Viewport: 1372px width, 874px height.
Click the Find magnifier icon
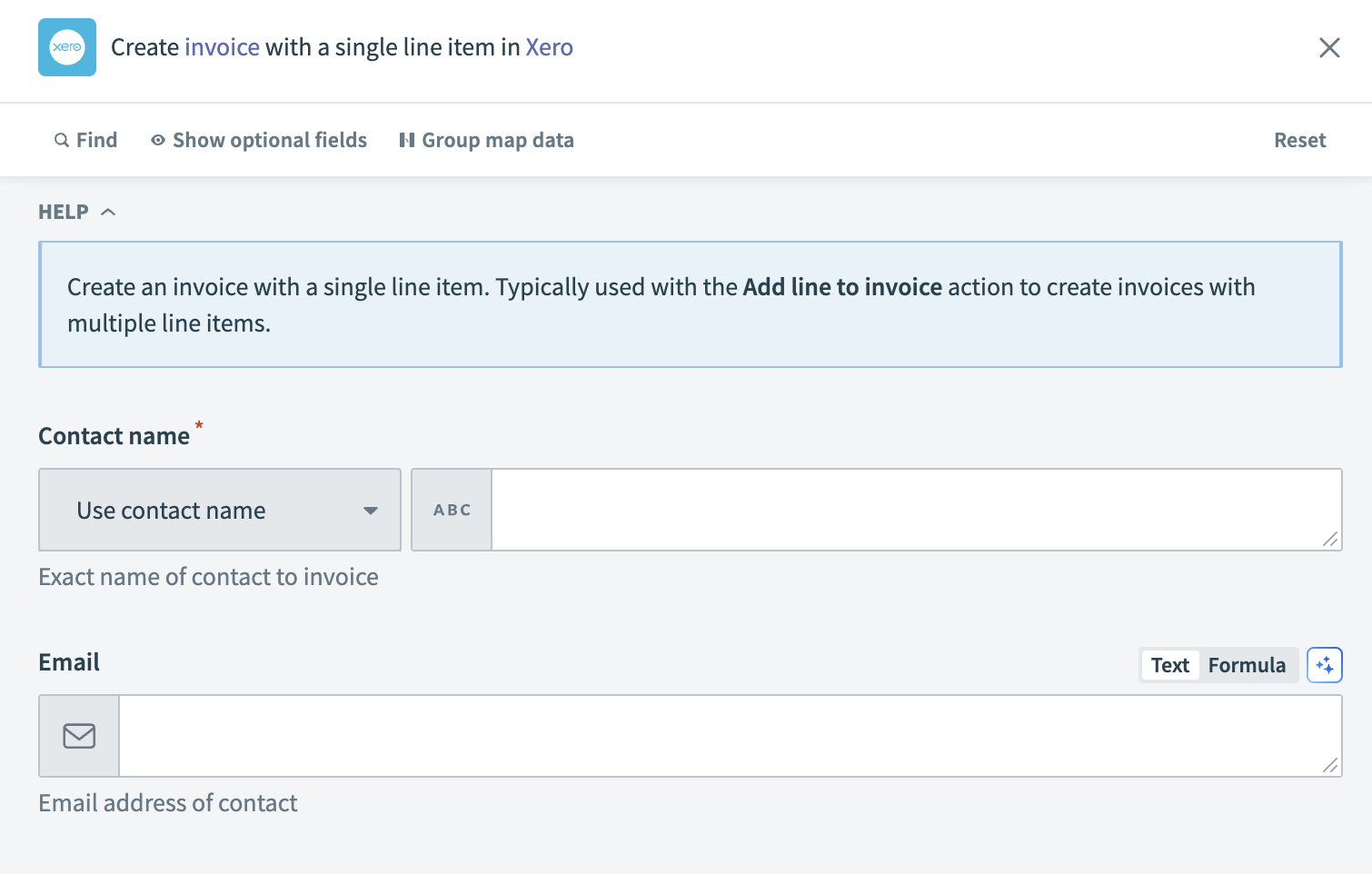[x=60, y=140]
